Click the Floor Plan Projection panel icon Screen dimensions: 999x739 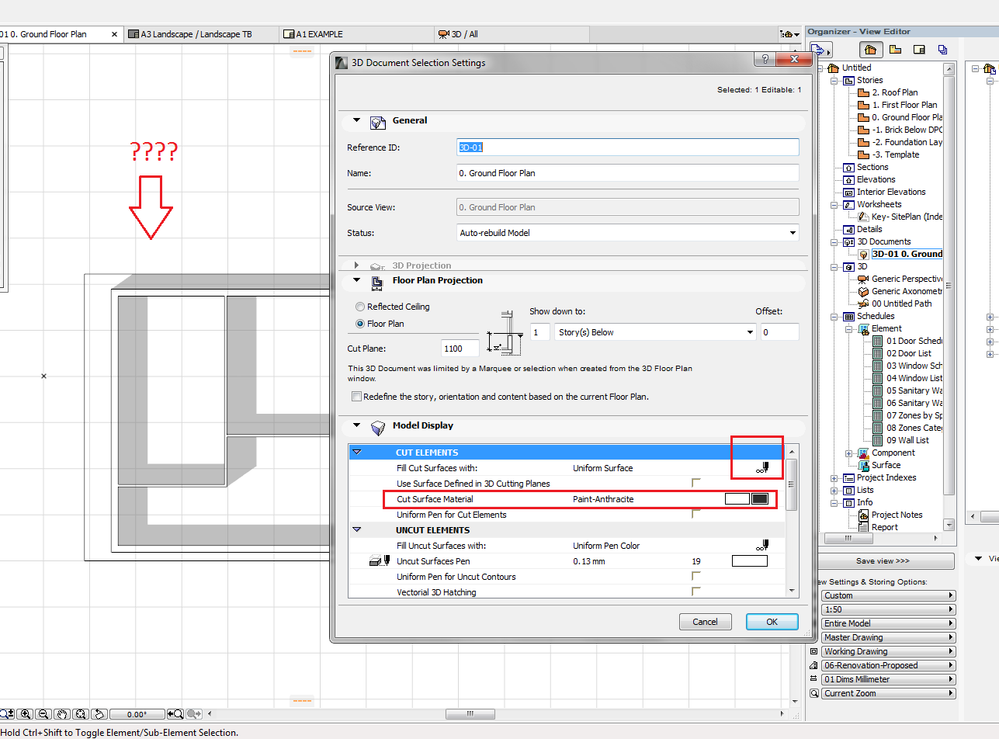[377, 282]
